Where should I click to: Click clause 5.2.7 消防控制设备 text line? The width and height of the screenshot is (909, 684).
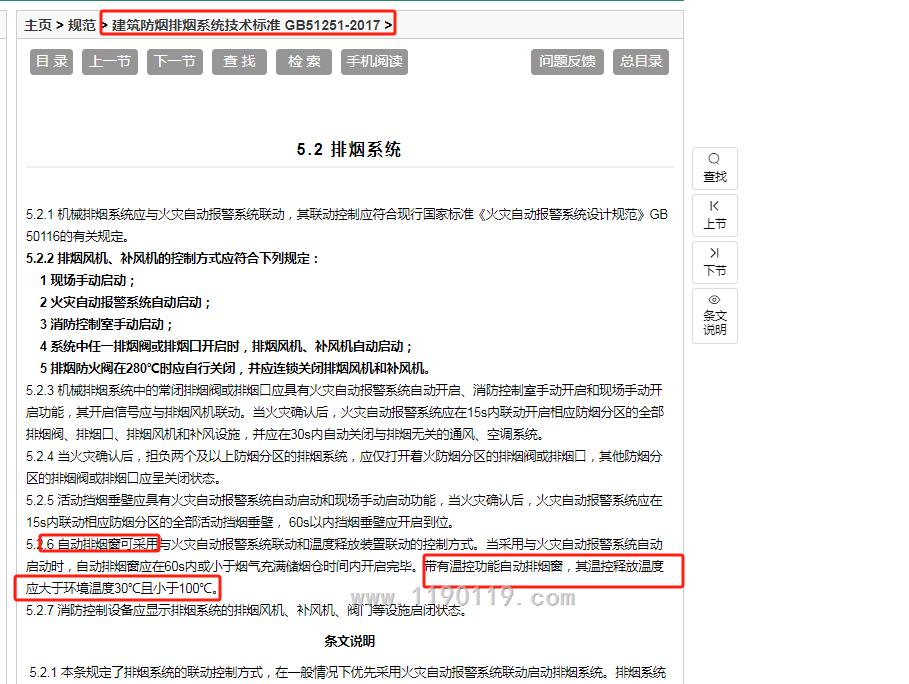coord(246,609)
